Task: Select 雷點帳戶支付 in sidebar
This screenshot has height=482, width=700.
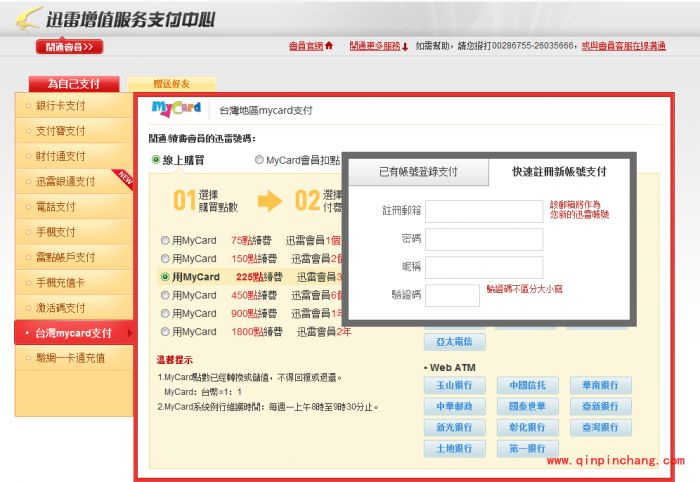Action: click(74, 257)
